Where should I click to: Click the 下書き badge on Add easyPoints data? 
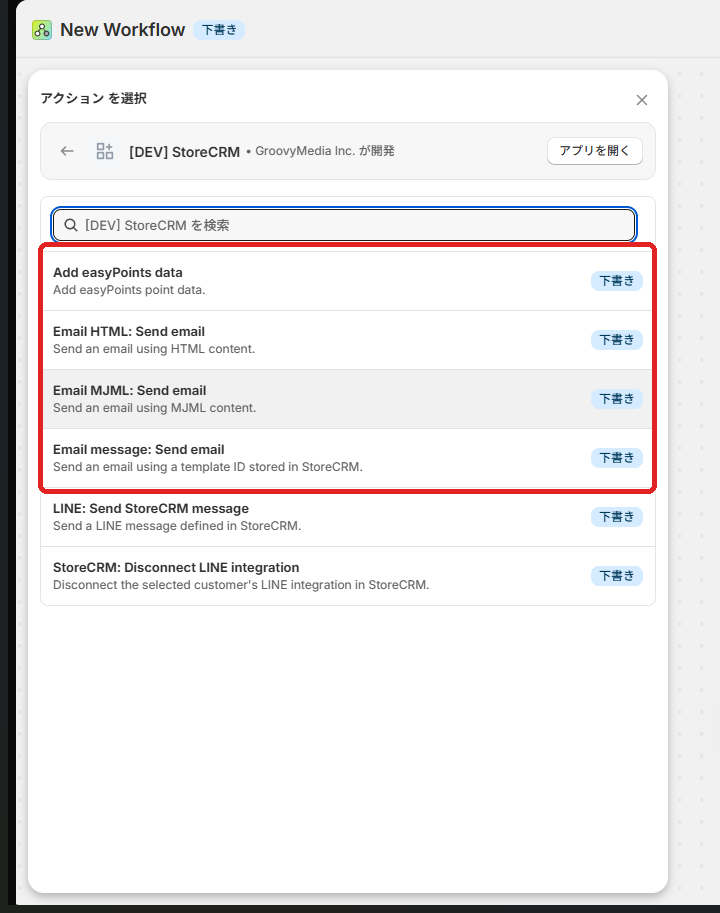click(x=617, y=281)
